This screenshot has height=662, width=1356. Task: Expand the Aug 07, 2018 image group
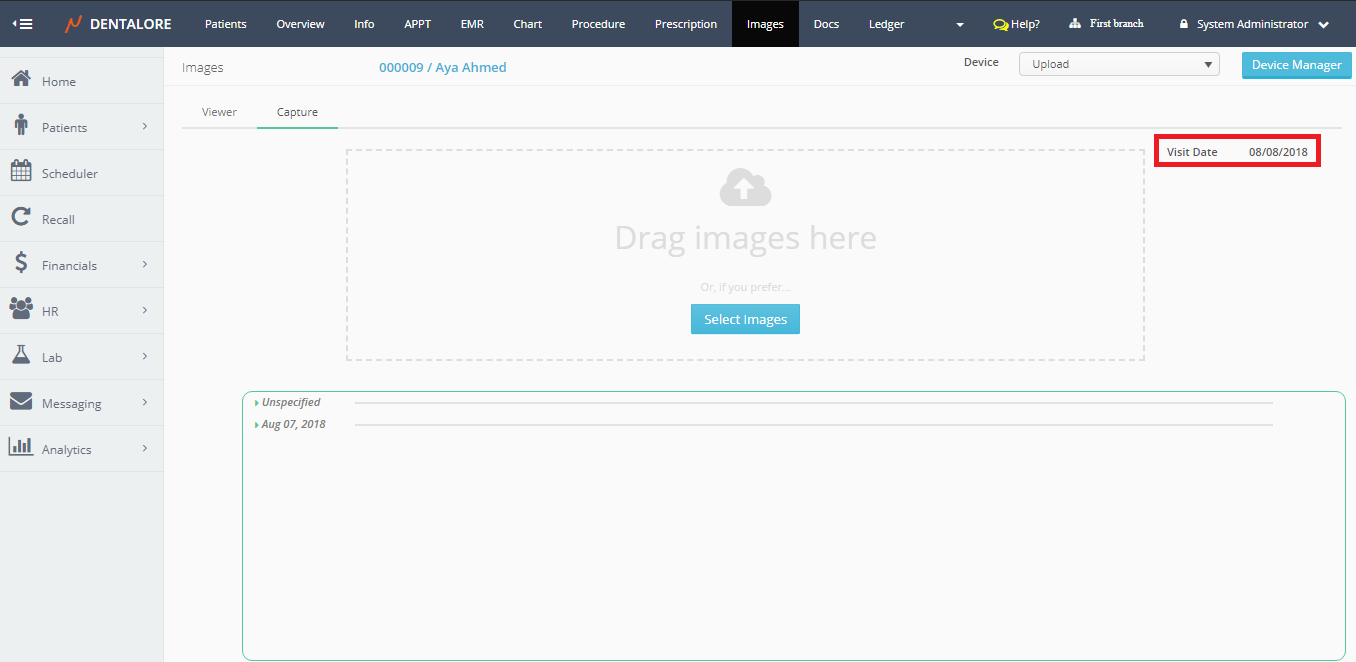pos(292,424)
